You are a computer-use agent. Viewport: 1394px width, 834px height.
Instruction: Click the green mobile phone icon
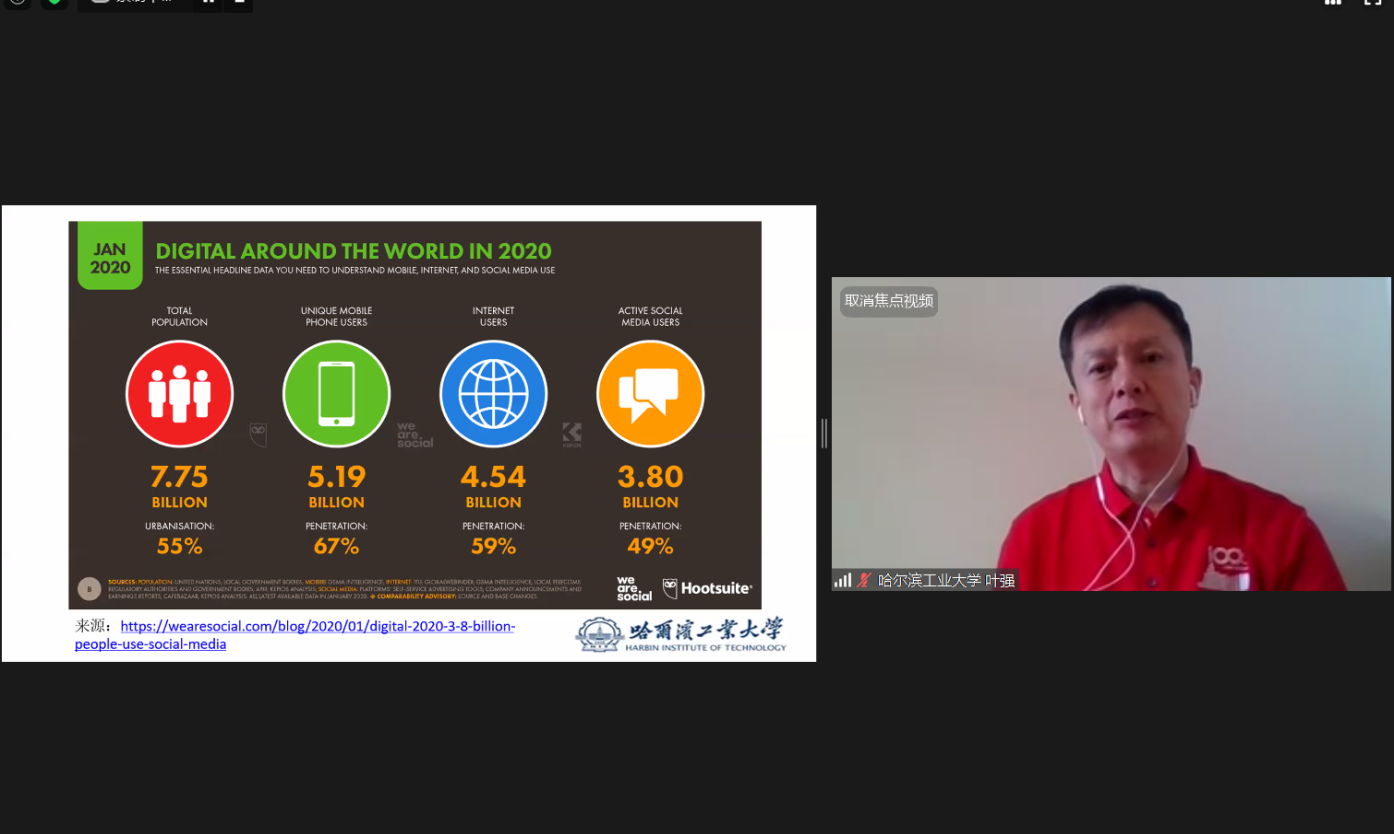click(x=336, y=394)
